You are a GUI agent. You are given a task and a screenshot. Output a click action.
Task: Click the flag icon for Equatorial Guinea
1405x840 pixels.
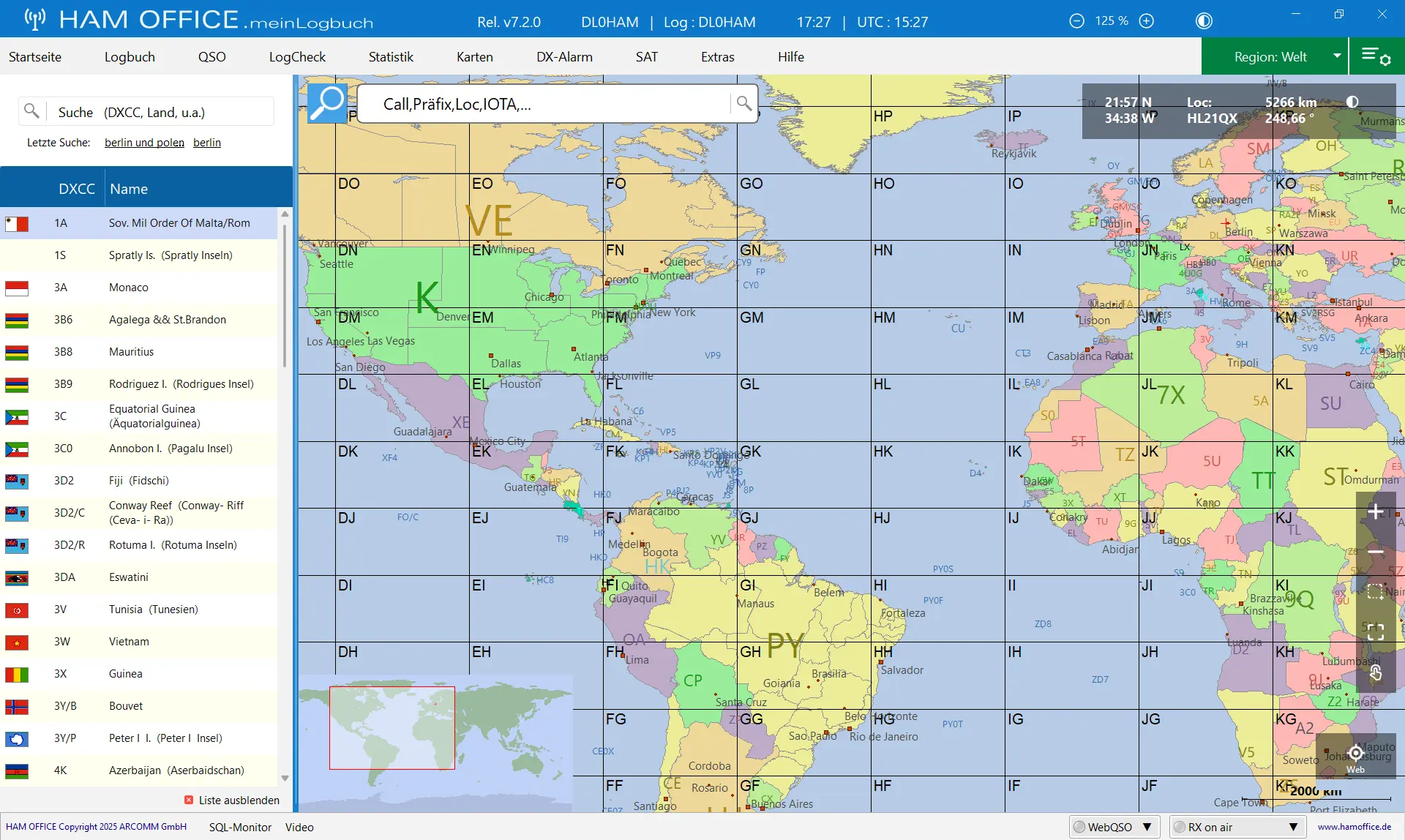click(x=17, y=416)
